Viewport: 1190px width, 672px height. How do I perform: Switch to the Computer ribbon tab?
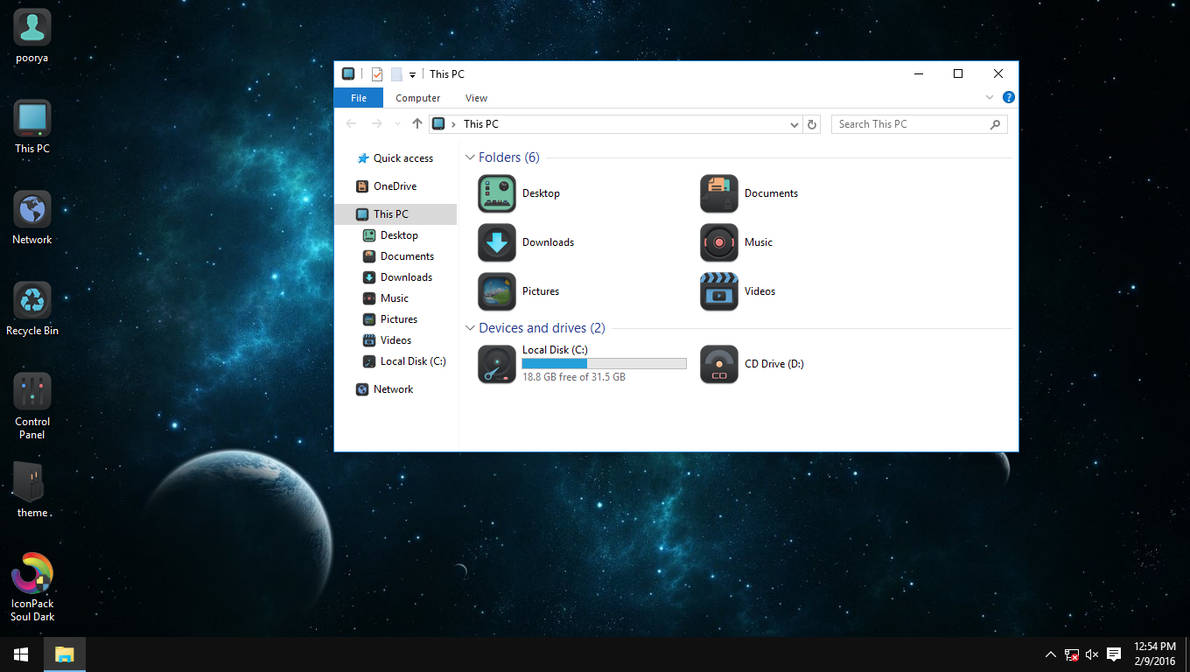(x=417, y=98)
